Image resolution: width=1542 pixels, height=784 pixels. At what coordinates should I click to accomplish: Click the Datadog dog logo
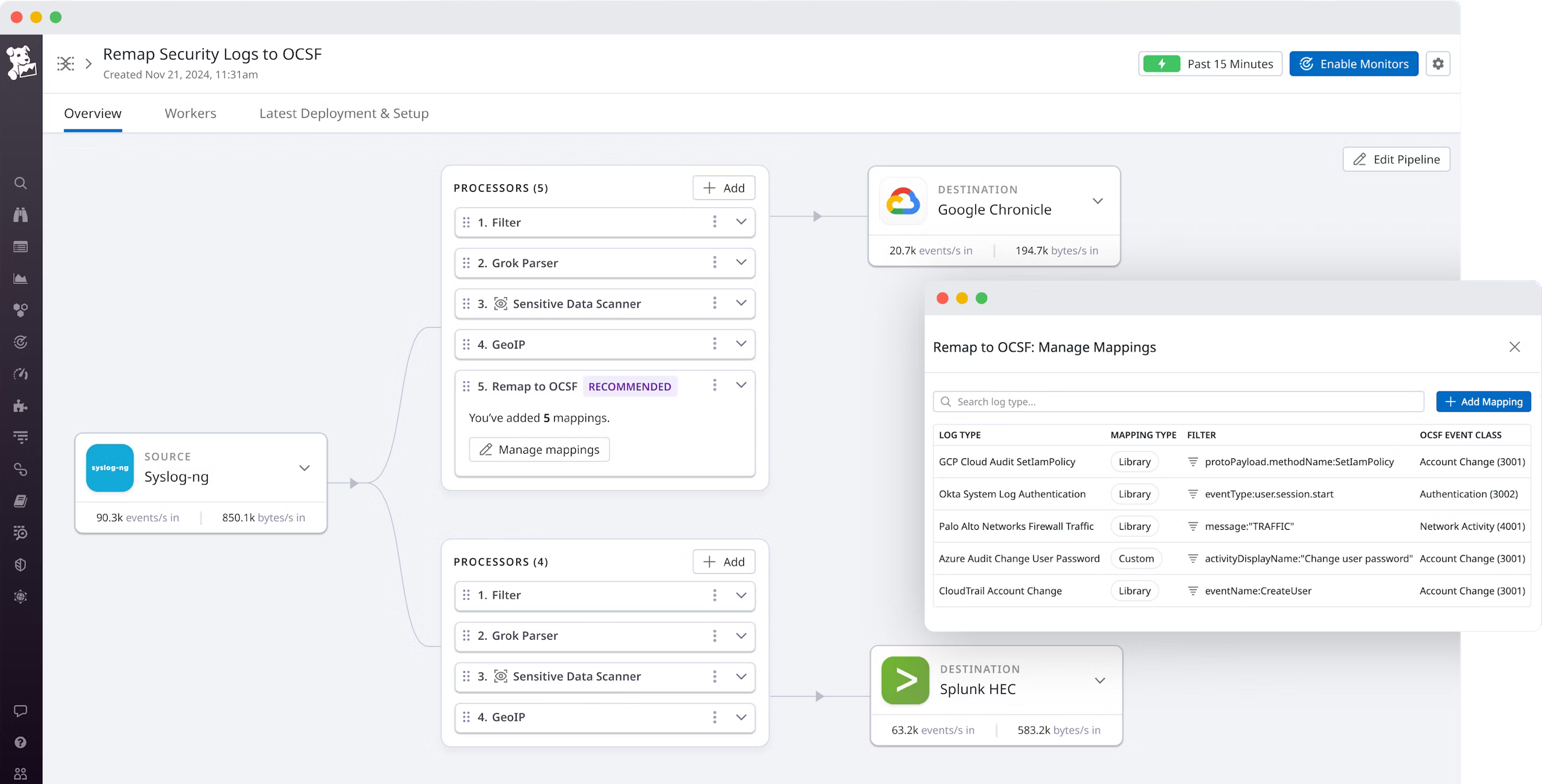pos(21,62)
